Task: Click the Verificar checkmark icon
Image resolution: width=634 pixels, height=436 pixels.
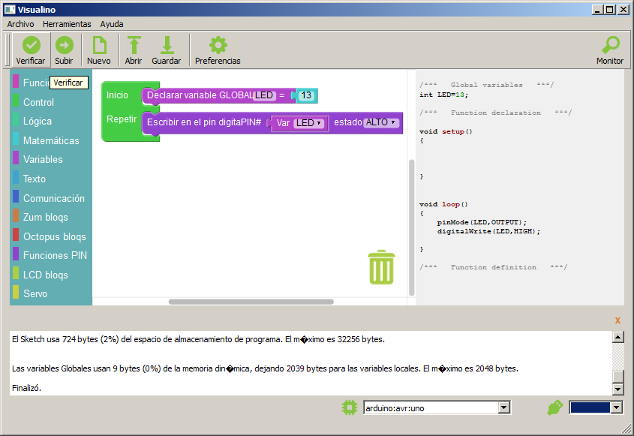Action: (x=31, y=45)
